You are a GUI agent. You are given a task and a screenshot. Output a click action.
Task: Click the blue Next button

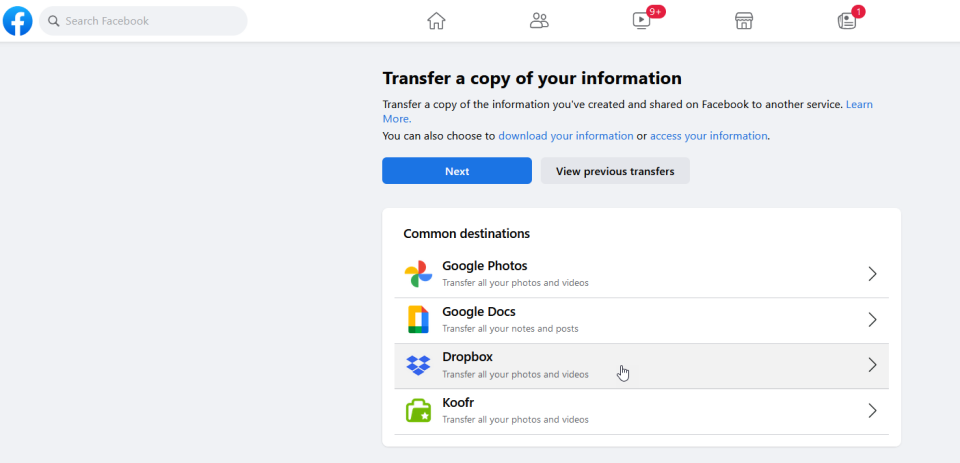pos(457,171)
